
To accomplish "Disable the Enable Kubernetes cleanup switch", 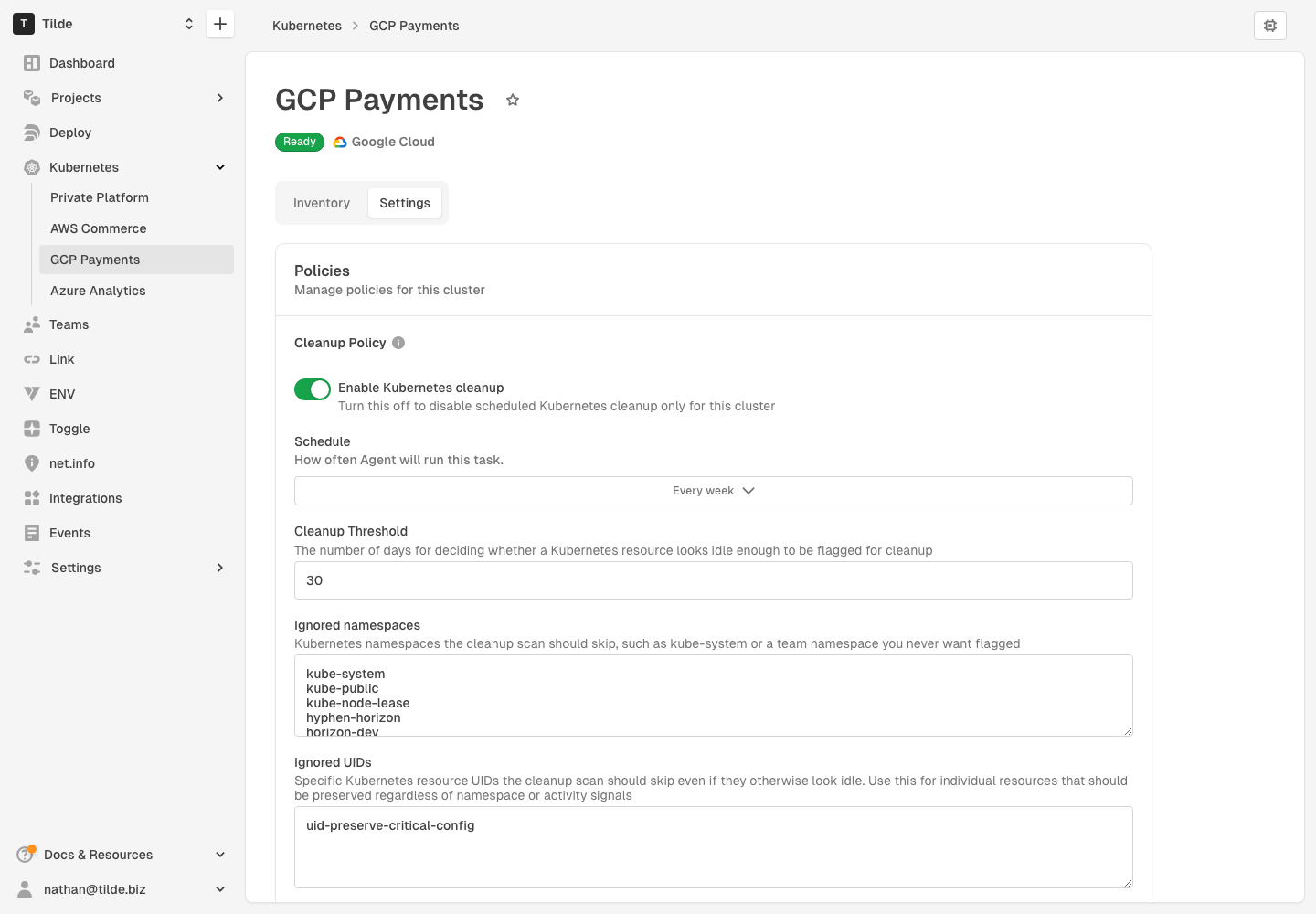I will pyautogui.click(x=313, y=389).
